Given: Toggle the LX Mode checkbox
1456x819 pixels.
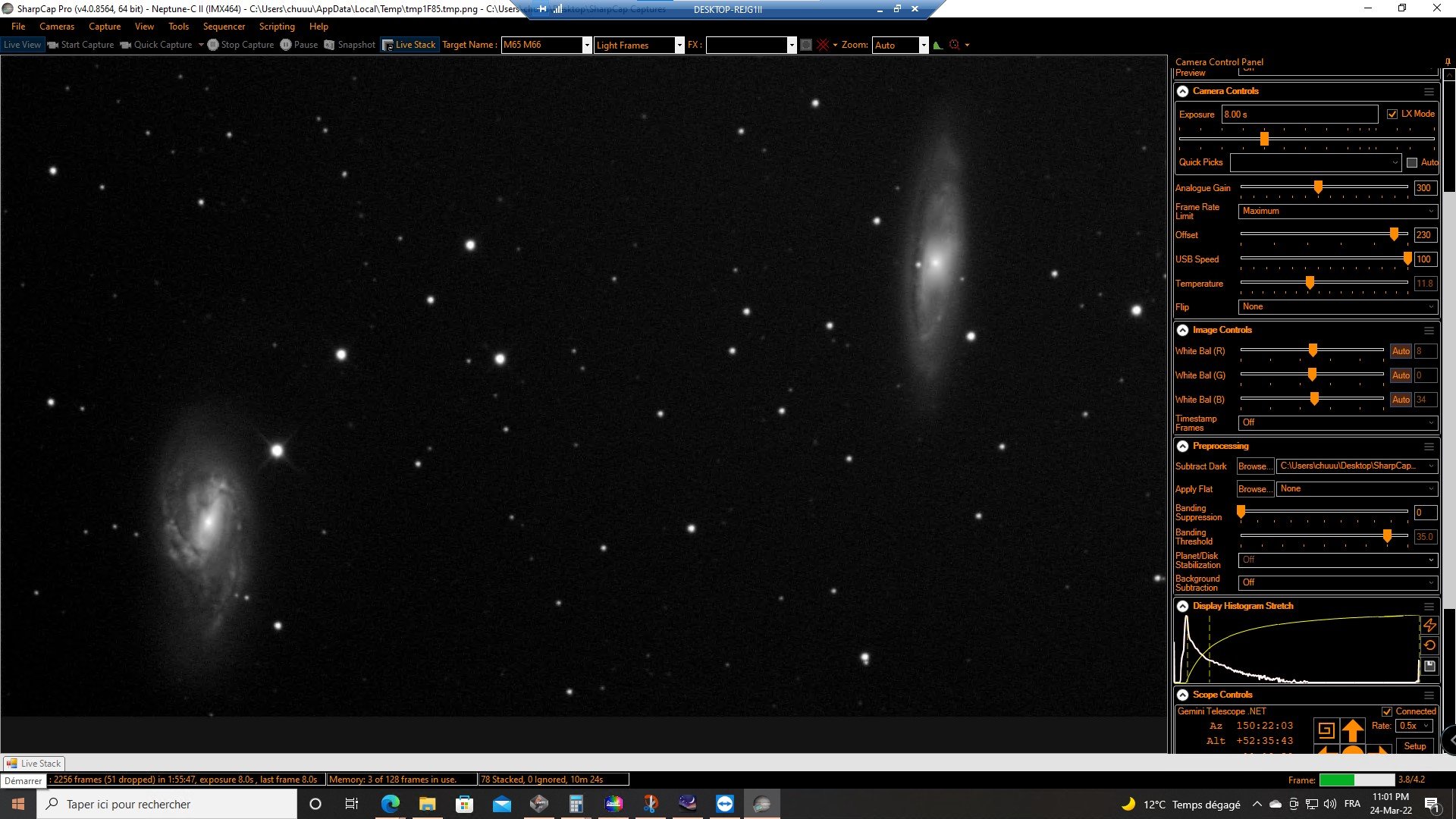Looking at the screenshot, I should tap(1392, 114).
